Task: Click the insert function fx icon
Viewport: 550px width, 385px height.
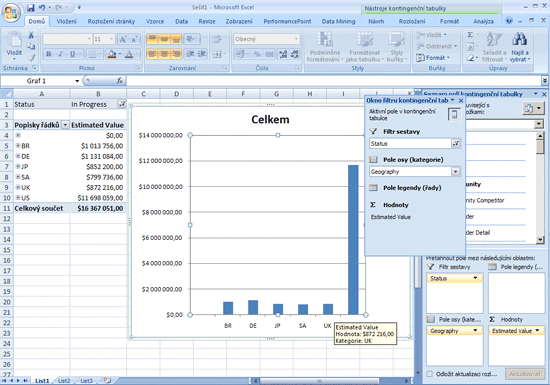Action: 120,81
